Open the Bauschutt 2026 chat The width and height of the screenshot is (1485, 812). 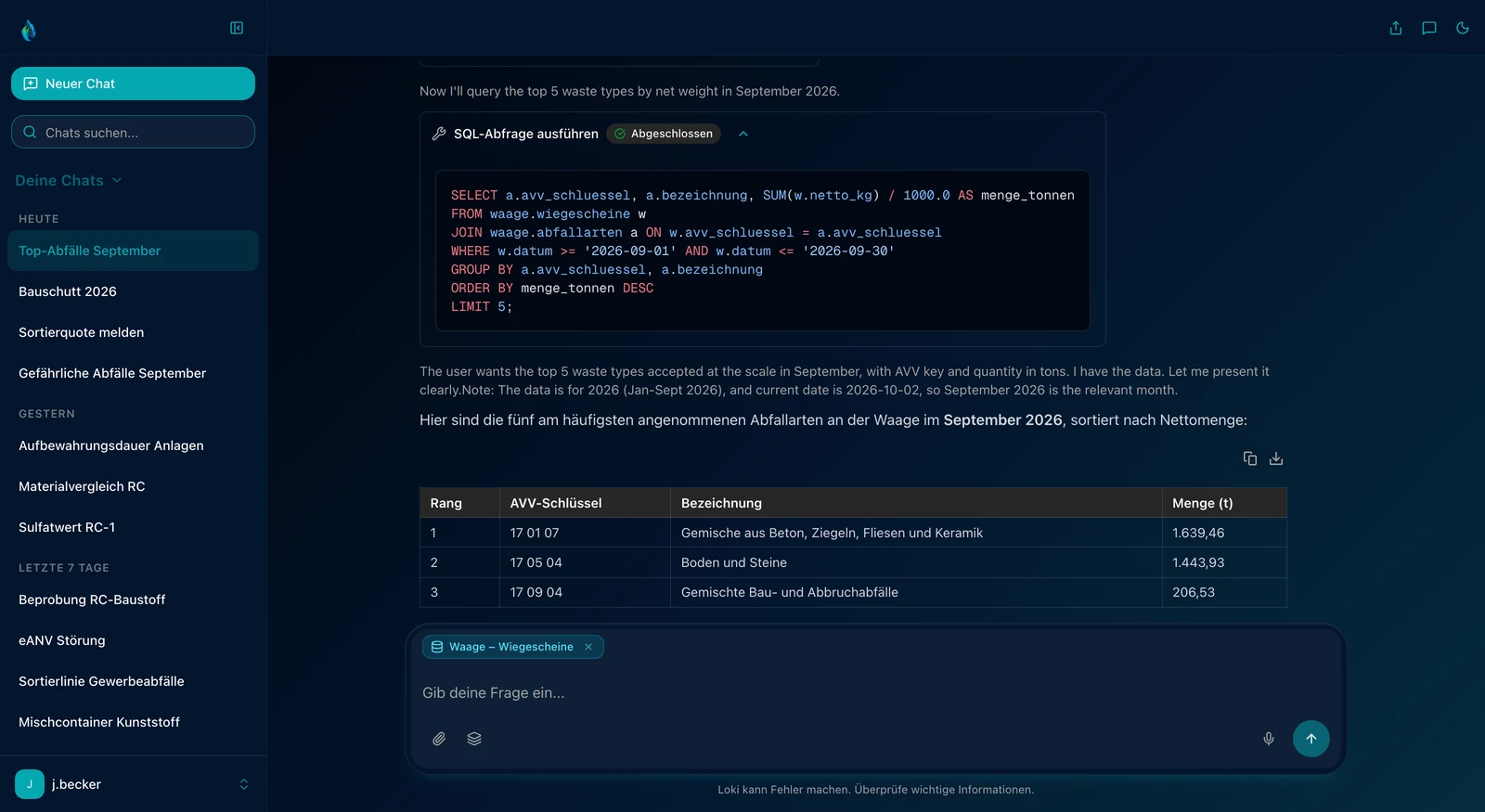(133, 291)
